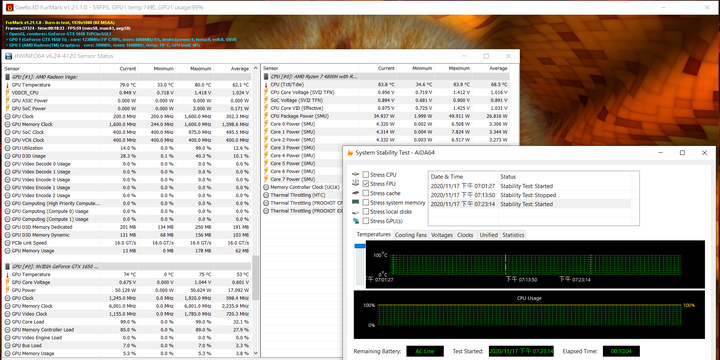Viewport: 720px width, 360px height.
Task: Click the circle icon next to PCIe Link Speed
Action: click(7, 243)
